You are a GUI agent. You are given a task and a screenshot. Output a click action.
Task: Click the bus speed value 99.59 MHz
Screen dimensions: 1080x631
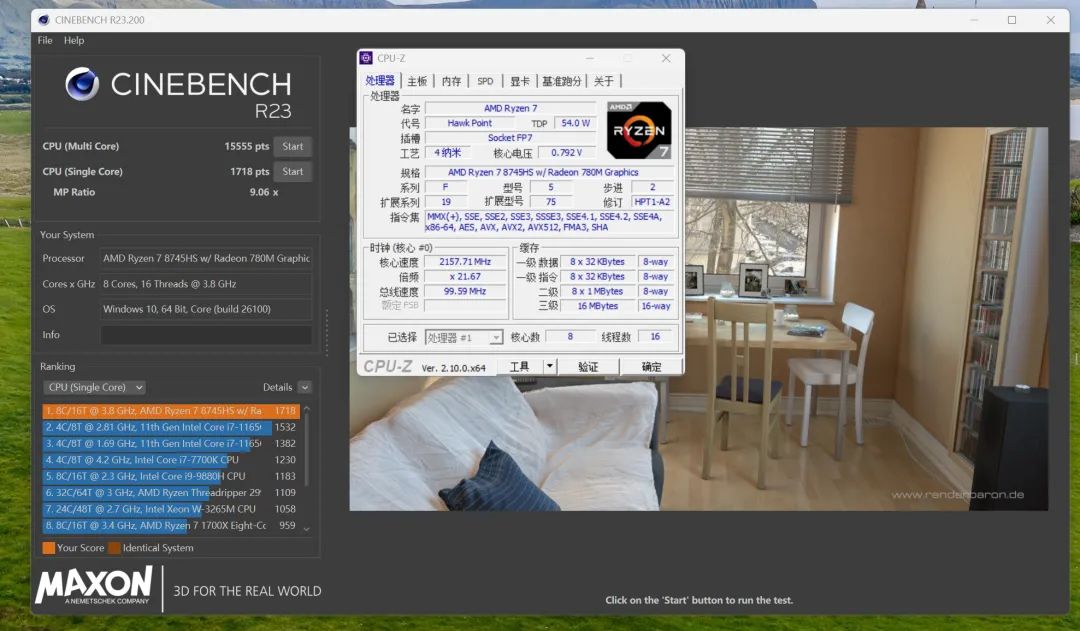[x=465, y=291]
